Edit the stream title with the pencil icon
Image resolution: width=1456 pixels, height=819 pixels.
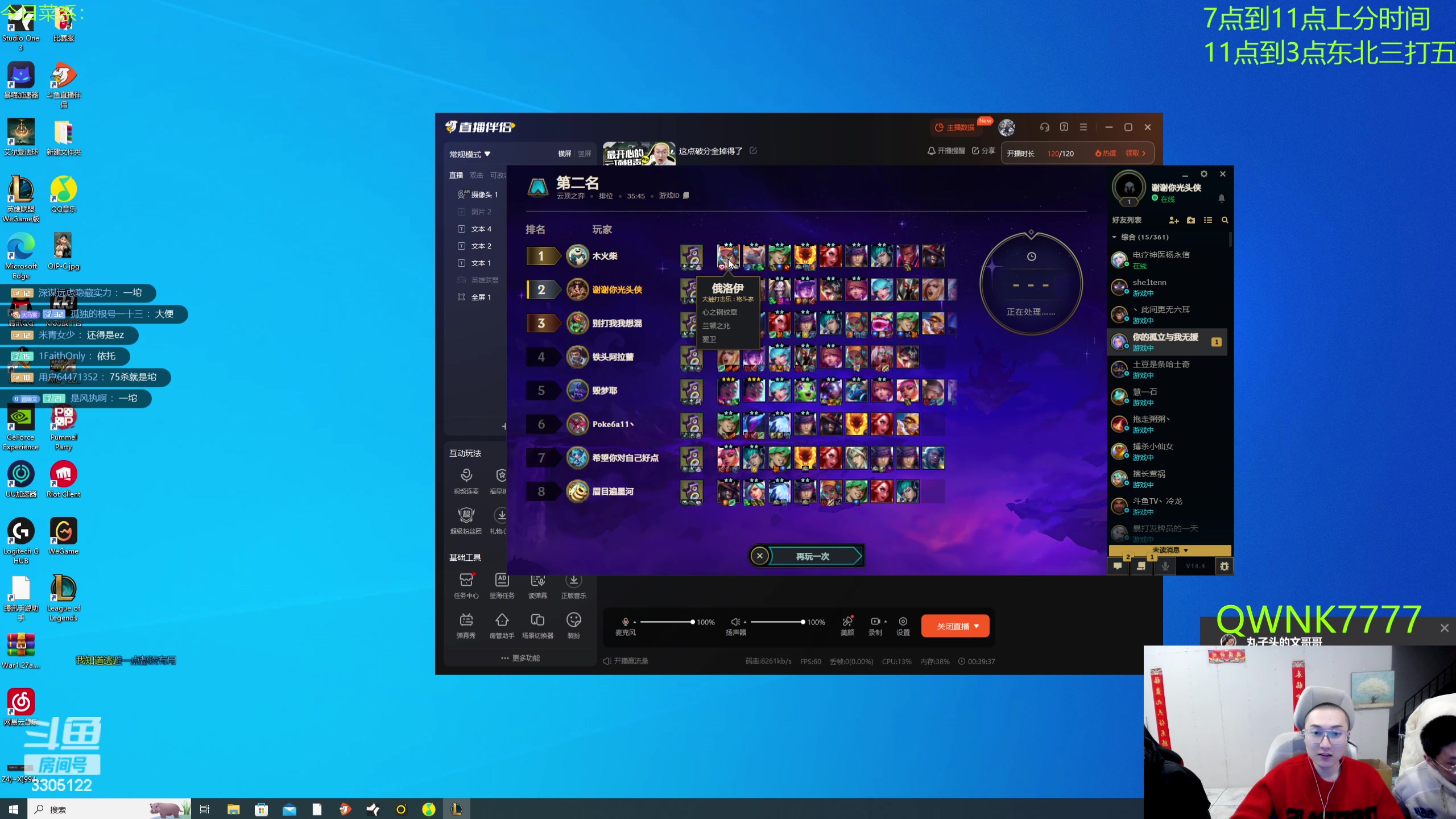click(753, 151)
